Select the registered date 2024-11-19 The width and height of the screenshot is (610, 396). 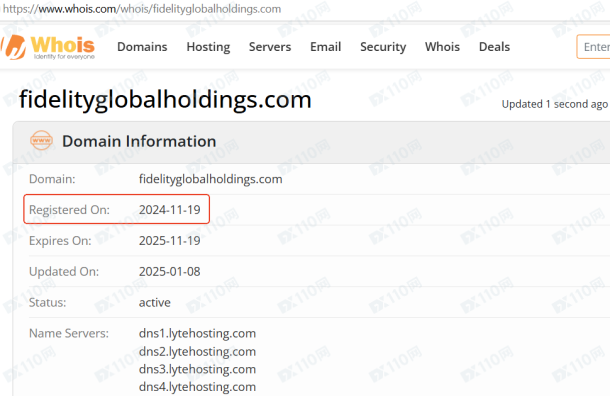tap(170, 210)
